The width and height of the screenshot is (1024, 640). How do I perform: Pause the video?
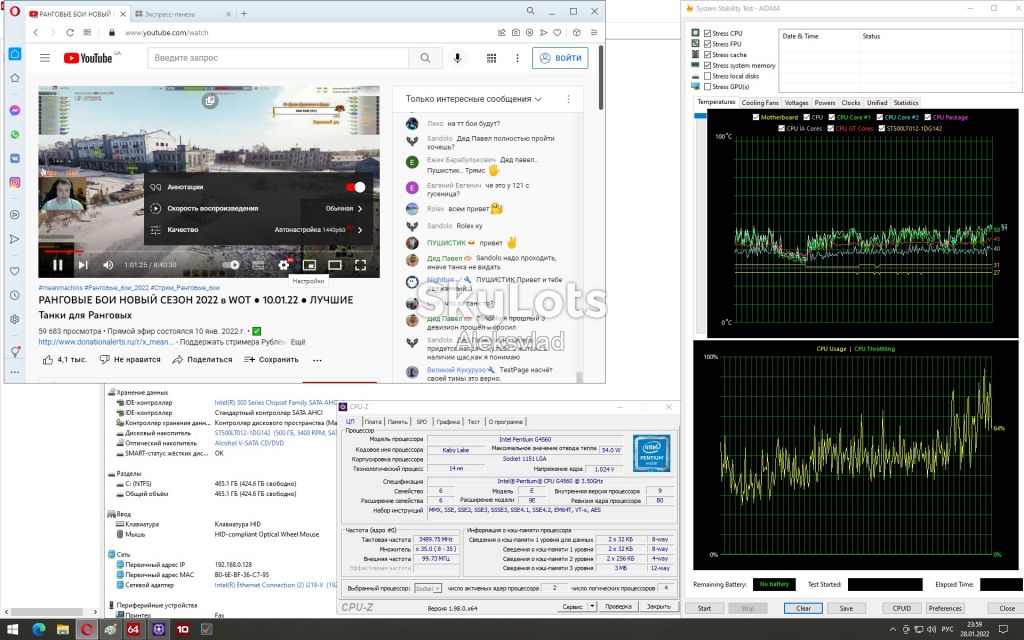[57, 265]
